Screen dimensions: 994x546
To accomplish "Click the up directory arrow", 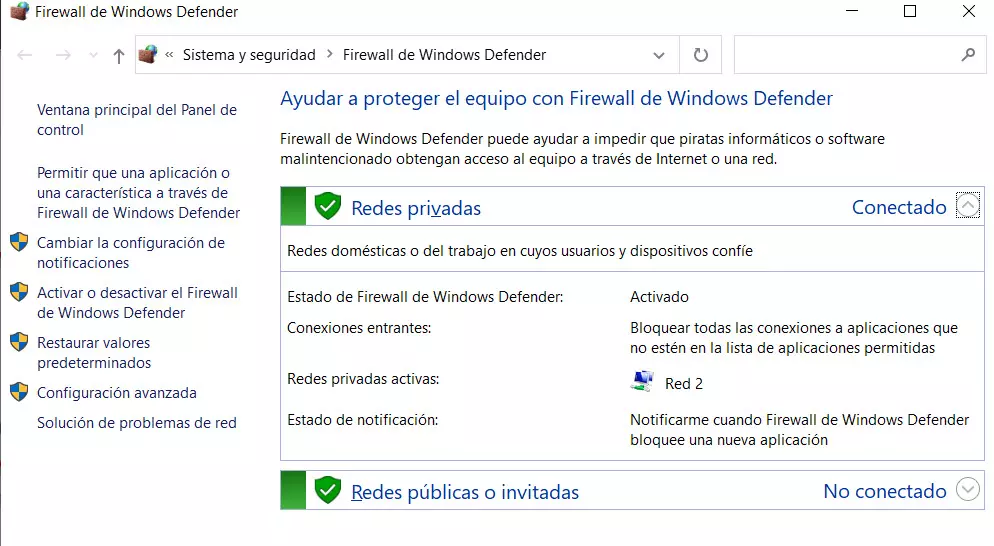I will 118,56.
